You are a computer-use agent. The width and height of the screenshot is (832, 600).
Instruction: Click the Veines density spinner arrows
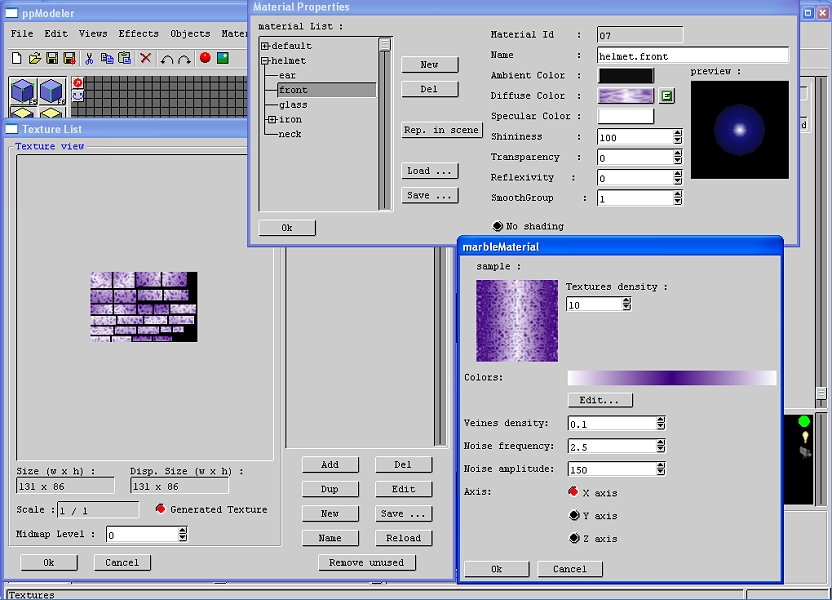661,423
